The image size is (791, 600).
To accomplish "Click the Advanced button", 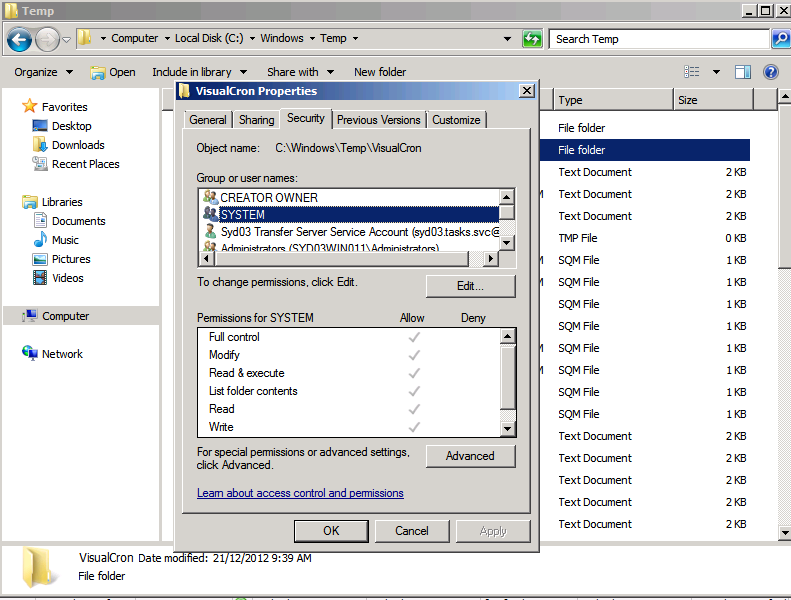I will click(x=470, y=456).
